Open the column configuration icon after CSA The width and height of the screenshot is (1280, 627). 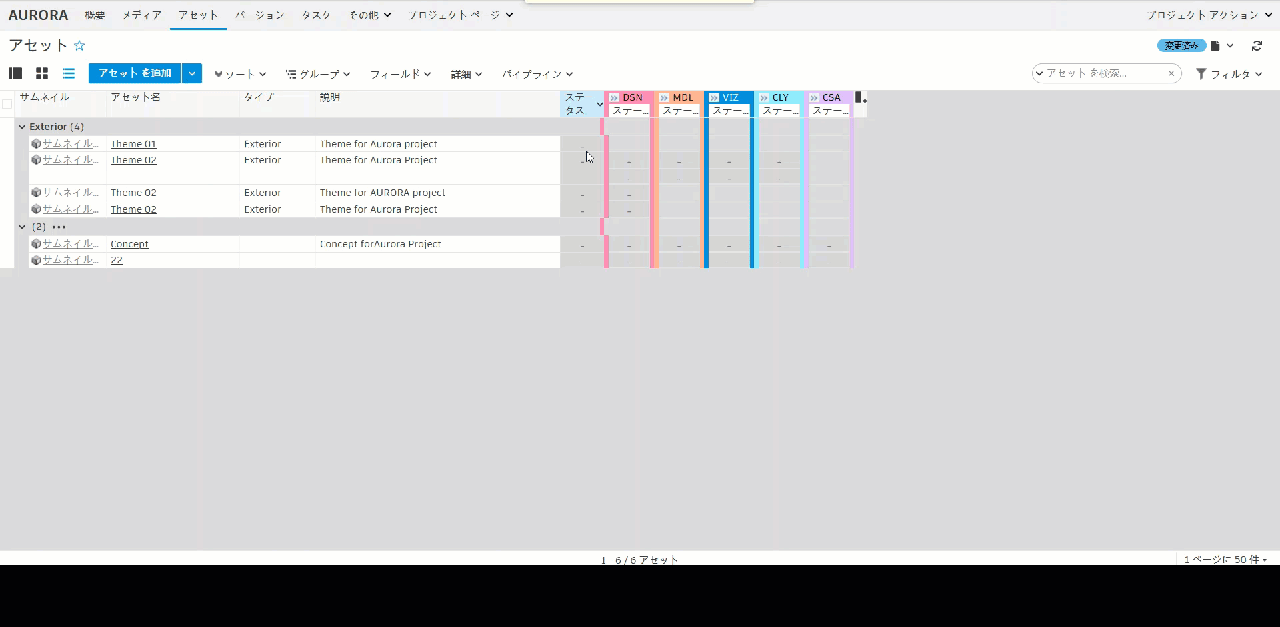(x=860, y=98)
